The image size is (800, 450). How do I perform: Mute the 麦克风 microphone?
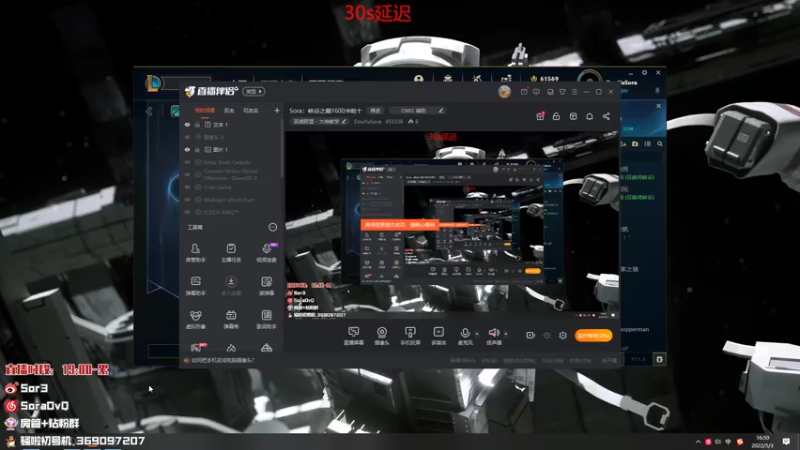465,336
